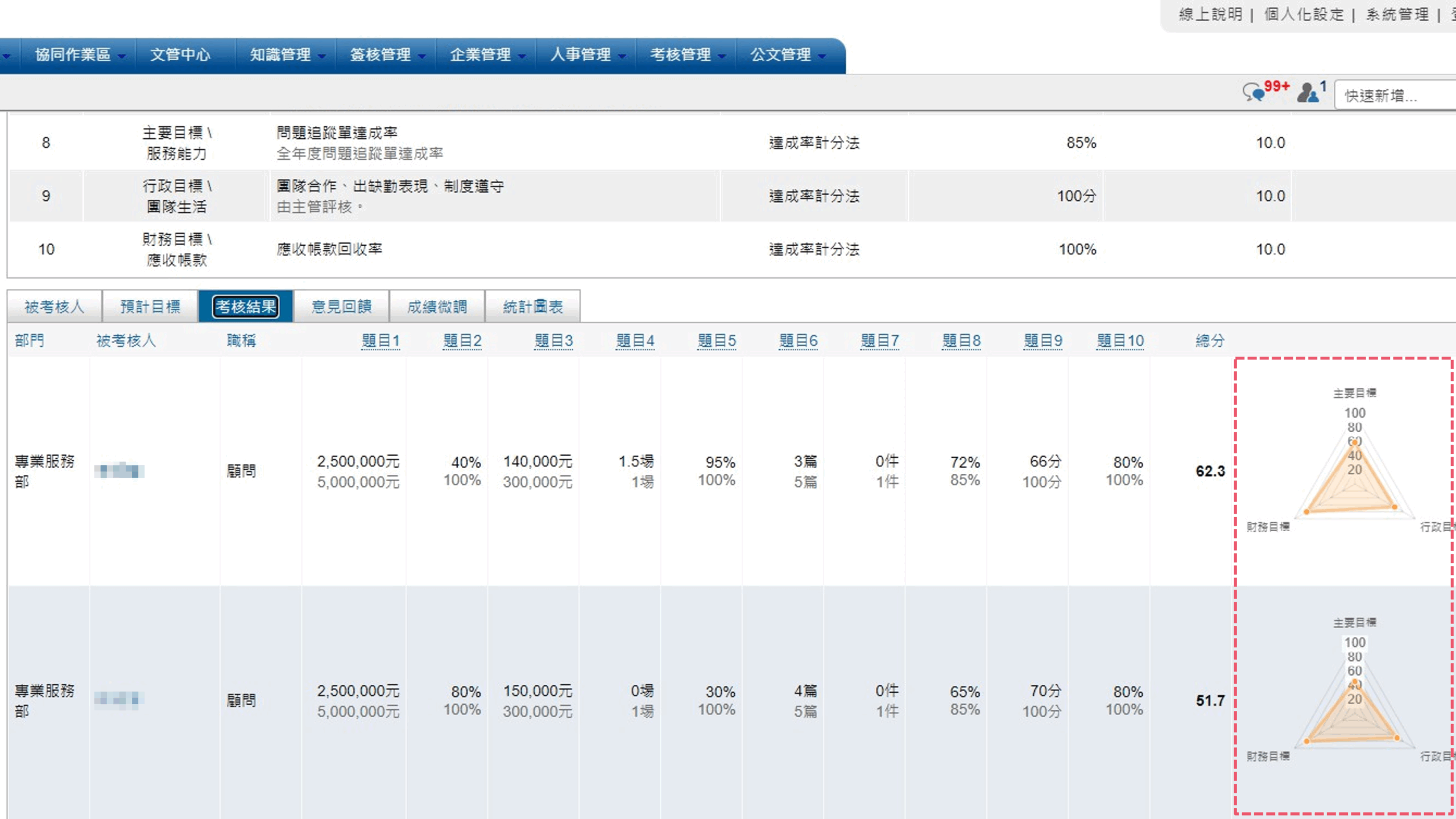
Task: Click the 題目1 column header link
Action: click(380, 341)
